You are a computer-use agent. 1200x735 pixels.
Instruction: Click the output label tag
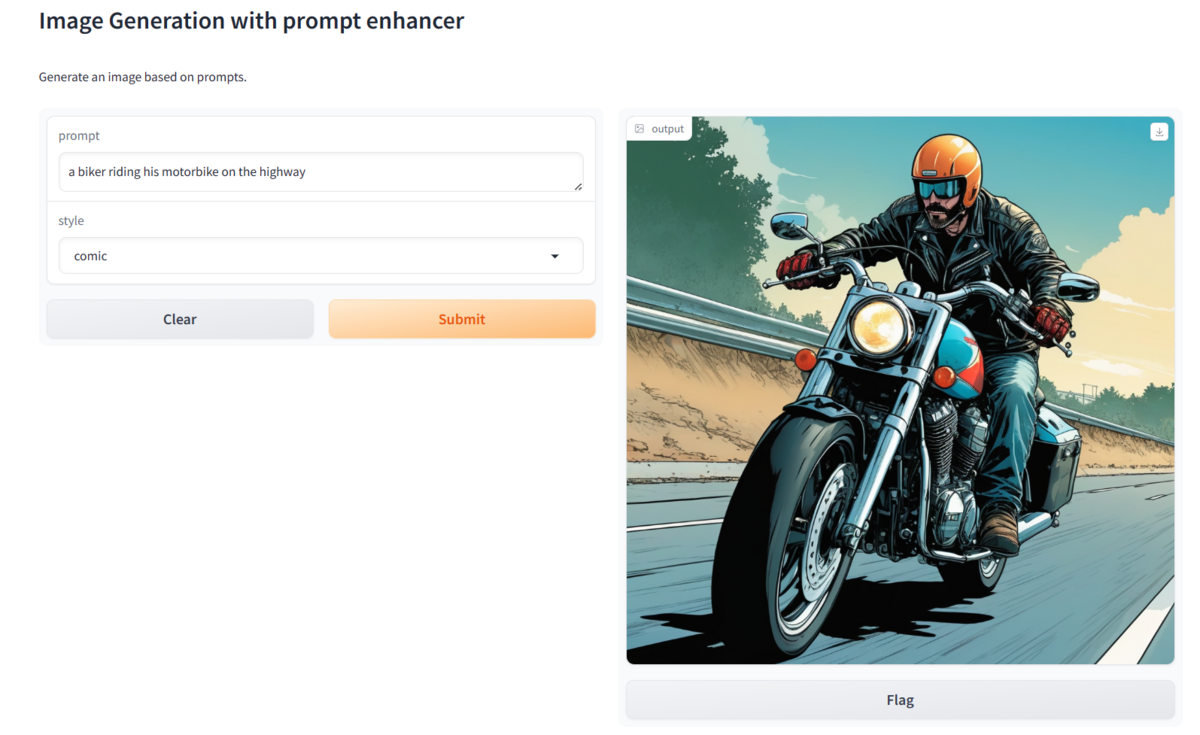(660, 129)
